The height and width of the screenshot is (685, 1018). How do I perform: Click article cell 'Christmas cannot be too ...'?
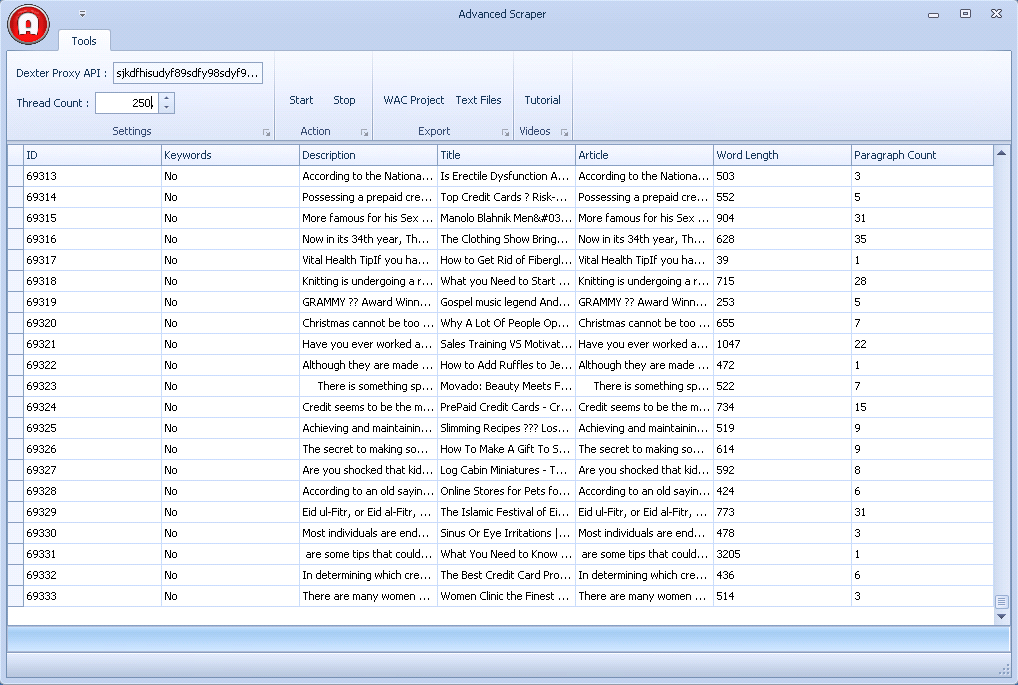tap(644, 323)
